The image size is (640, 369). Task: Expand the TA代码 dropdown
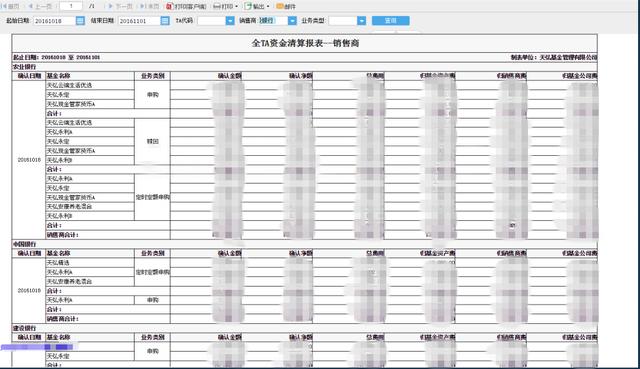click(230, 20)
